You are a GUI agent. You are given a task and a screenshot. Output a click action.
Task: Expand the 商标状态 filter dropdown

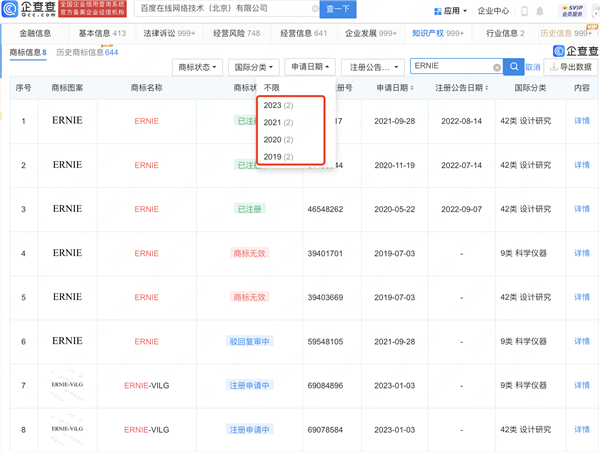pyautogui.click(x=199, y=67)
